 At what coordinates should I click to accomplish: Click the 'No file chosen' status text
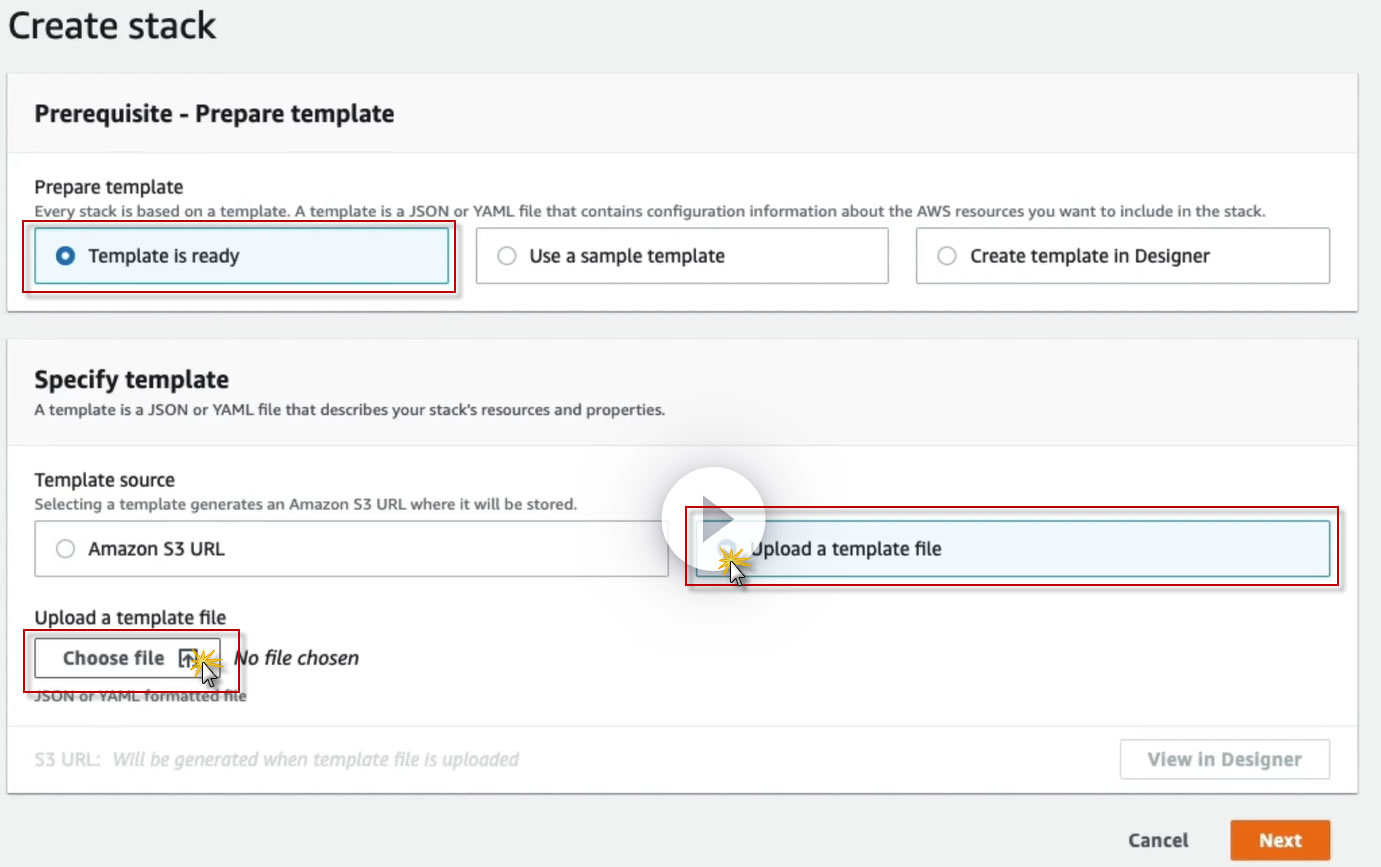point(296,658)
